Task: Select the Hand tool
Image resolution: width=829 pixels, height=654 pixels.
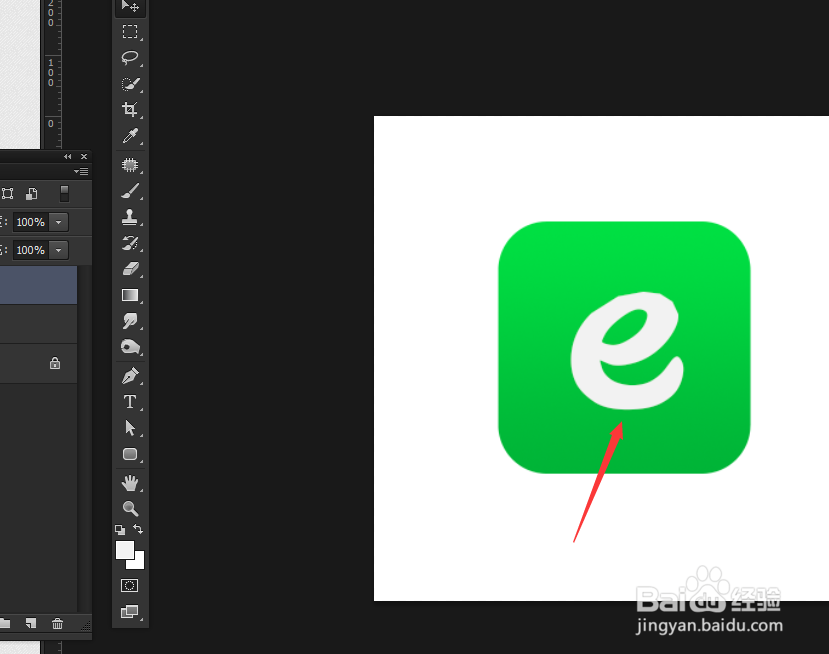Action: (x=130, y=483)
